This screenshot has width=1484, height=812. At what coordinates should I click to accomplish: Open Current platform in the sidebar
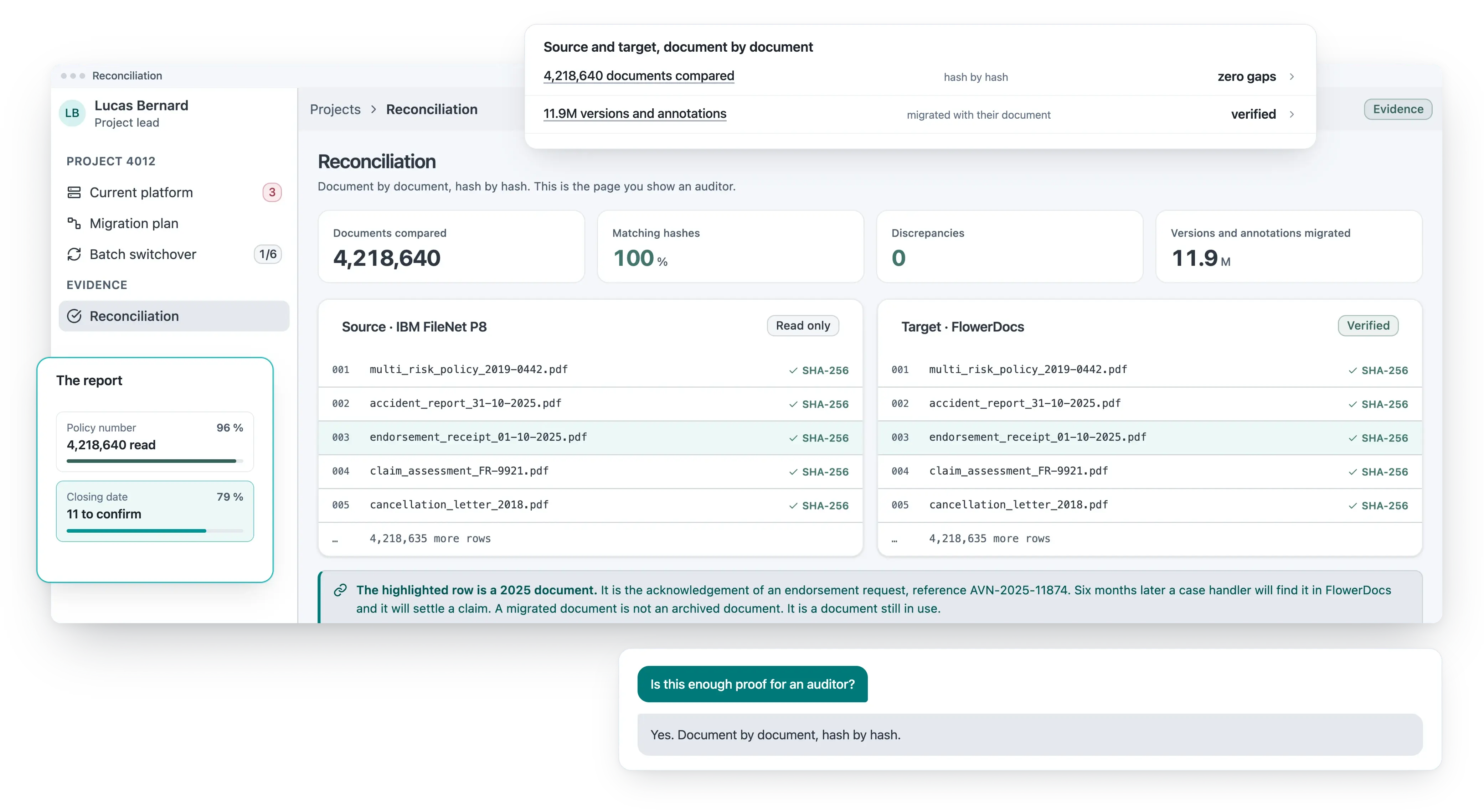pyautogui.click(x=174, y=192)
